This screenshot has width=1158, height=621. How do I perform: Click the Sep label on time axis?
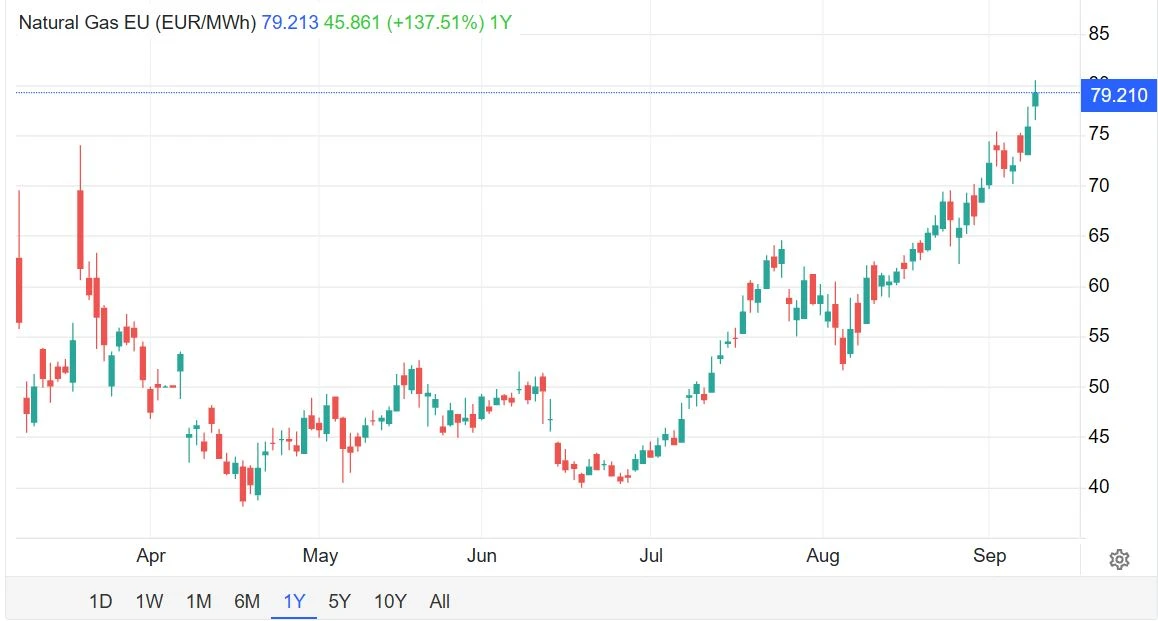point(990,556)
